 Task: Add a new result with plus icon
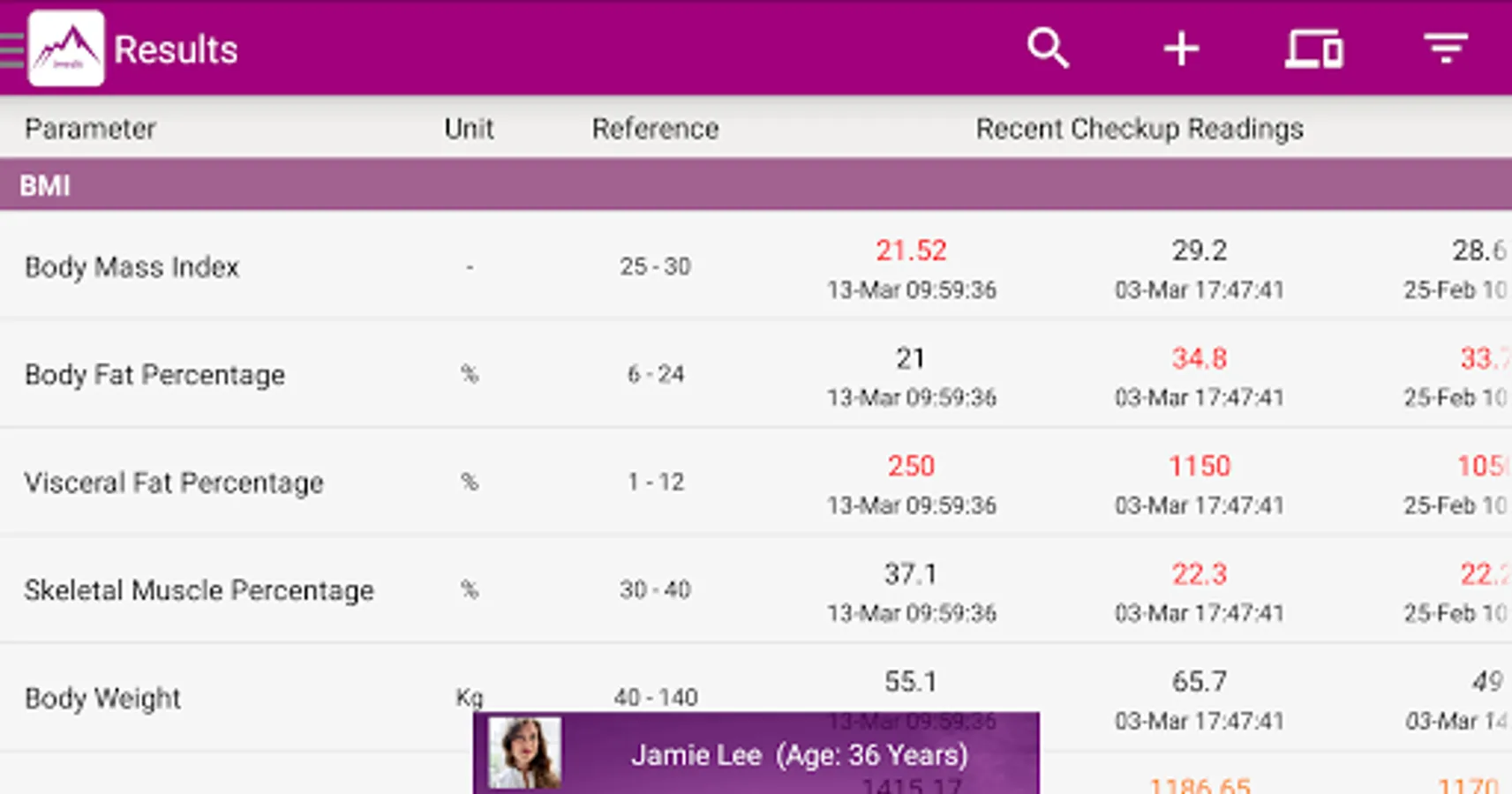point(1181,49)
